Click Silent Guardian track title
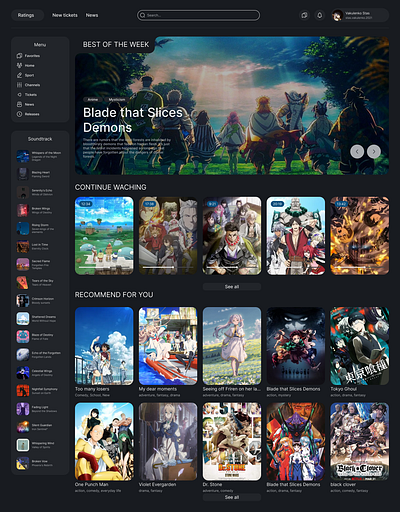The height and width of the screenshot is (512, 400). click(42, 425)
